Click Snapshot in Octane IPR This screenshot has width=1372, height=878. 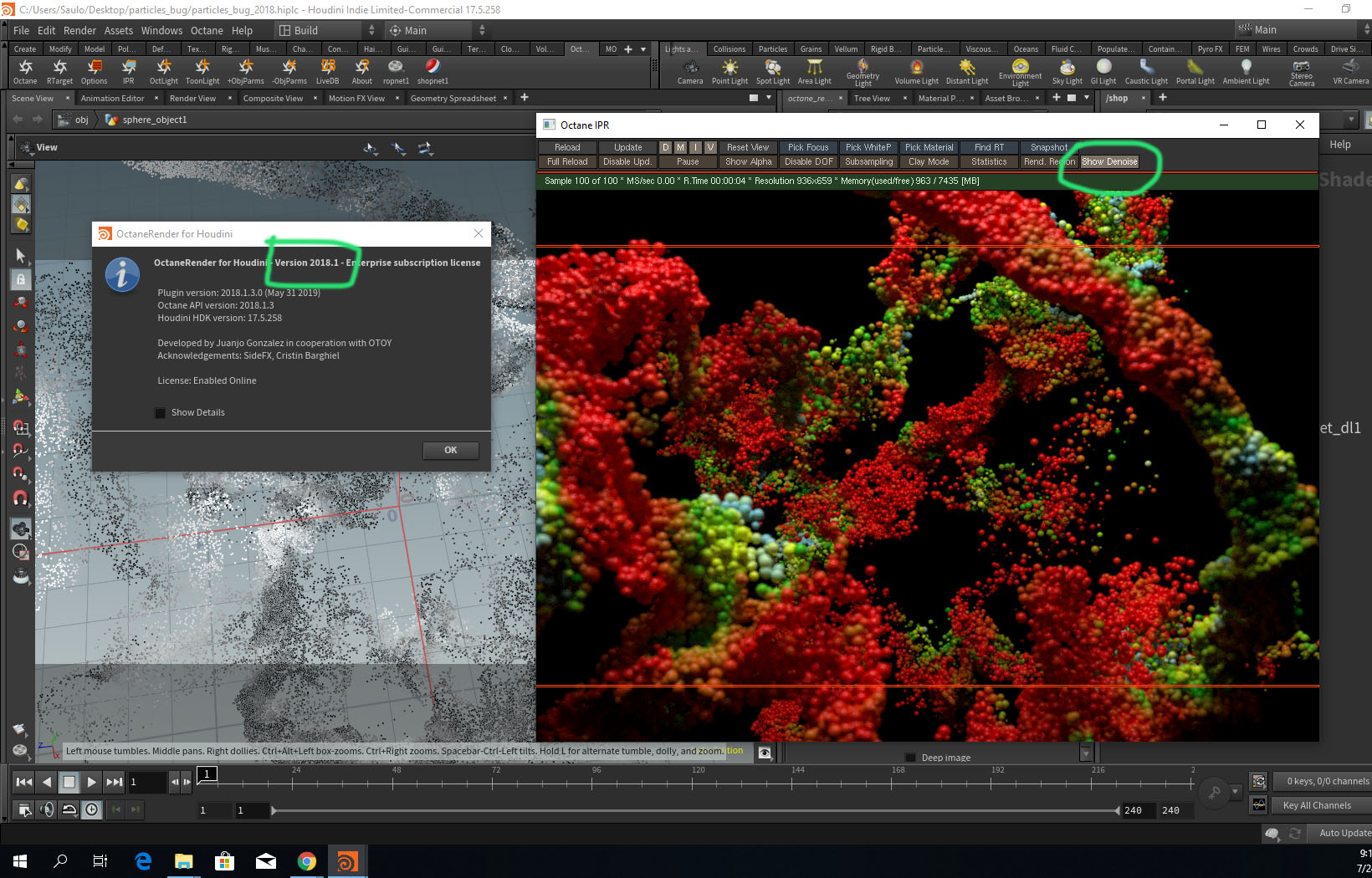[x=1049, y=147]
